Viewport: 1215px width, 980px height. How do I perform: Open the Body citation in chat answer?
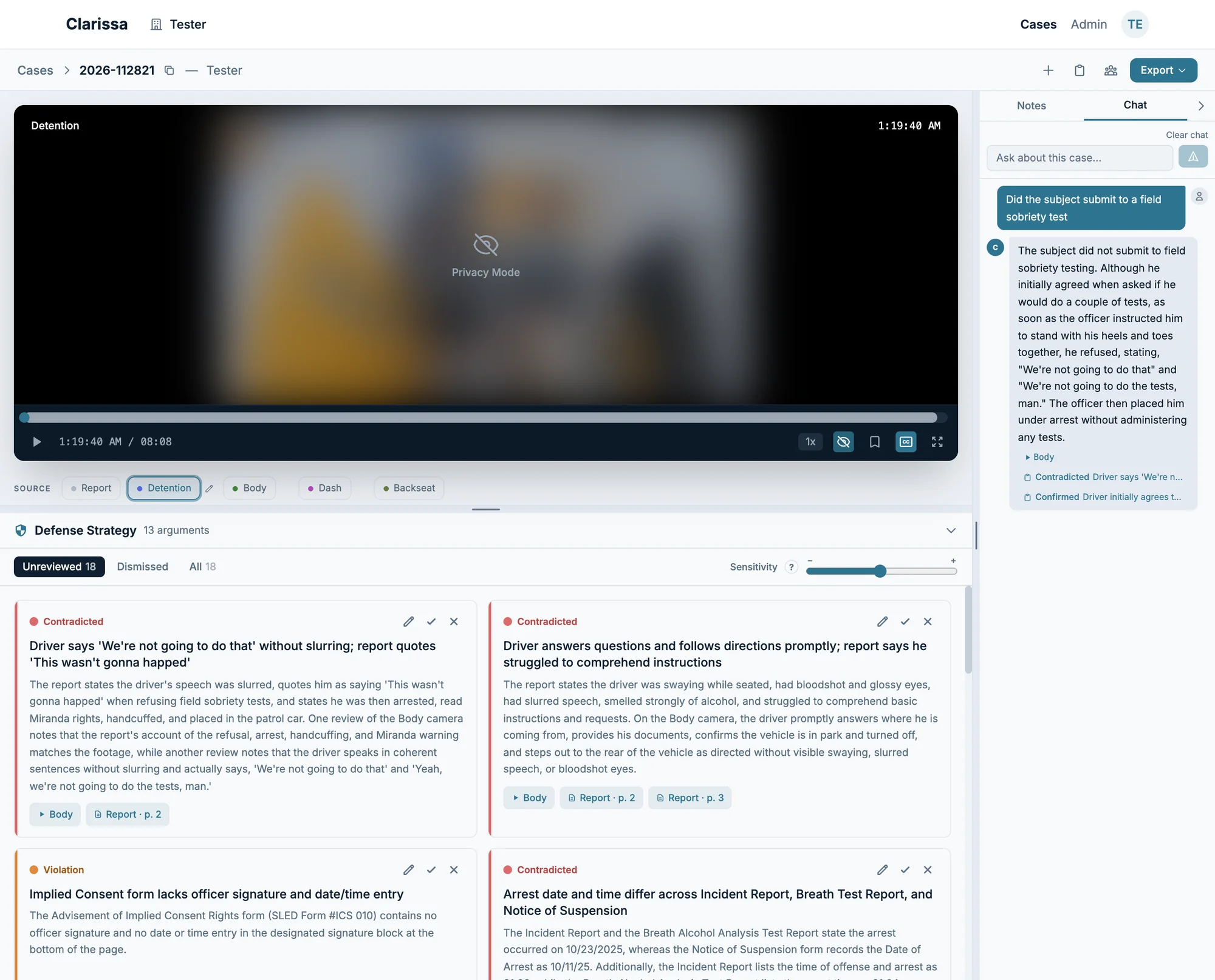coord(1039,457)
